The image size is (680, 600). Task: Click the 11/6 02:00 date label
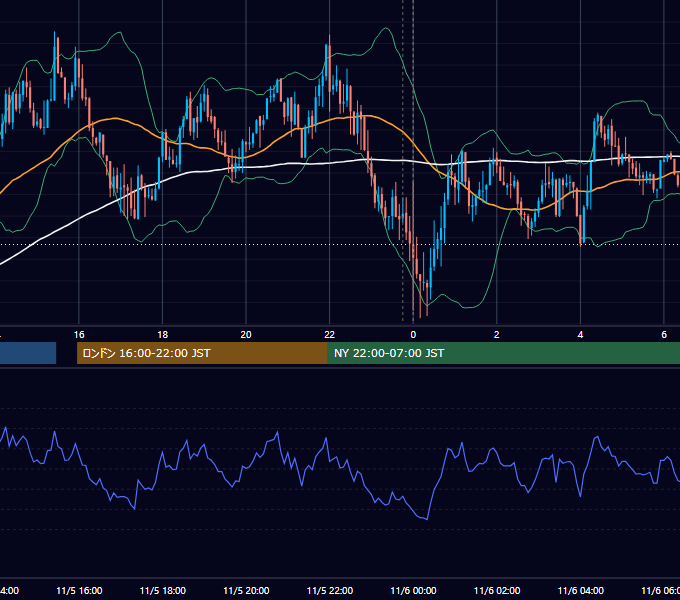[497, 590]
